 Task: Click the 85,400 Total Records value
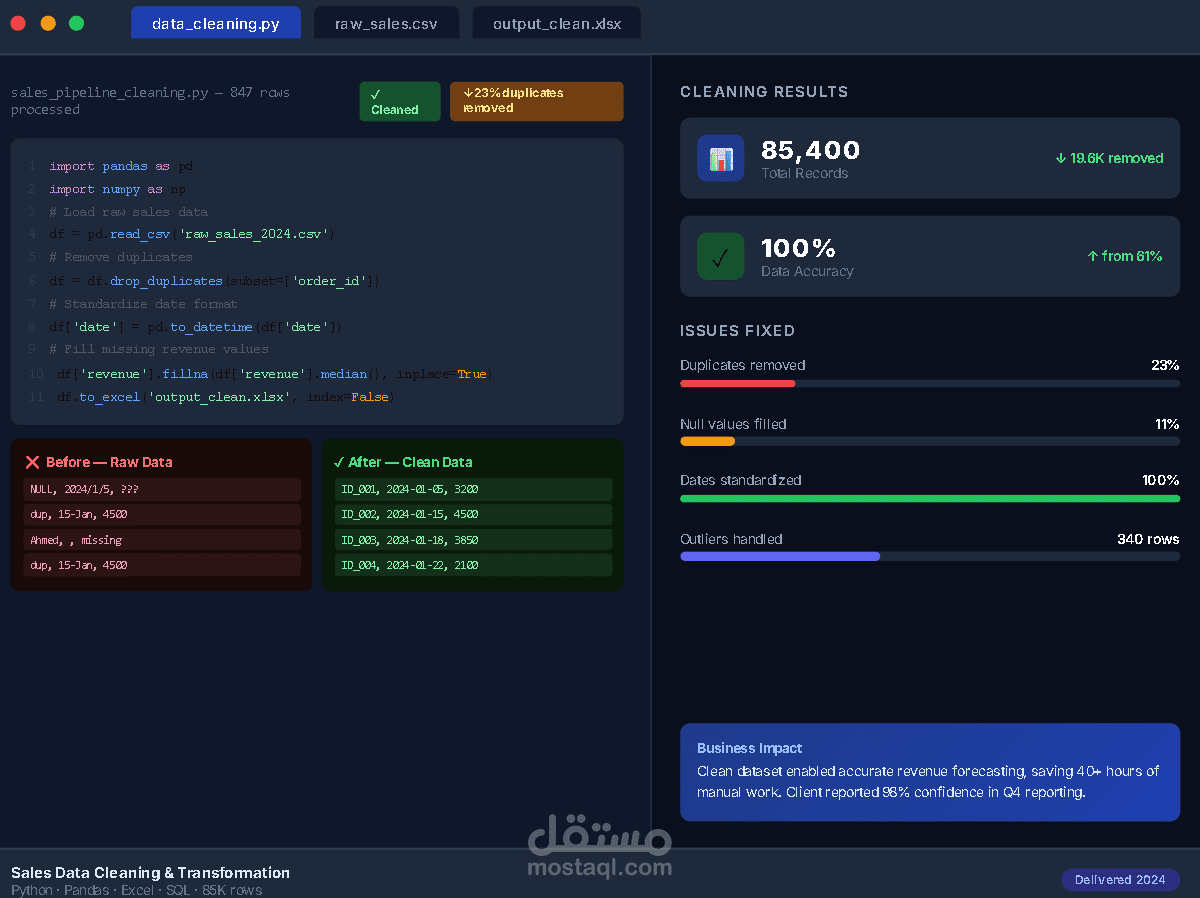coord(810,150)
